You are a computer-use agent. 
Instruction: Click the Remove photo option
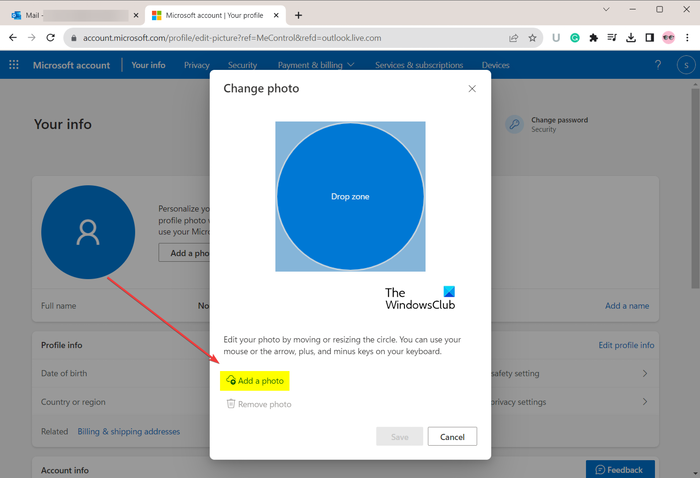(259, 404)
